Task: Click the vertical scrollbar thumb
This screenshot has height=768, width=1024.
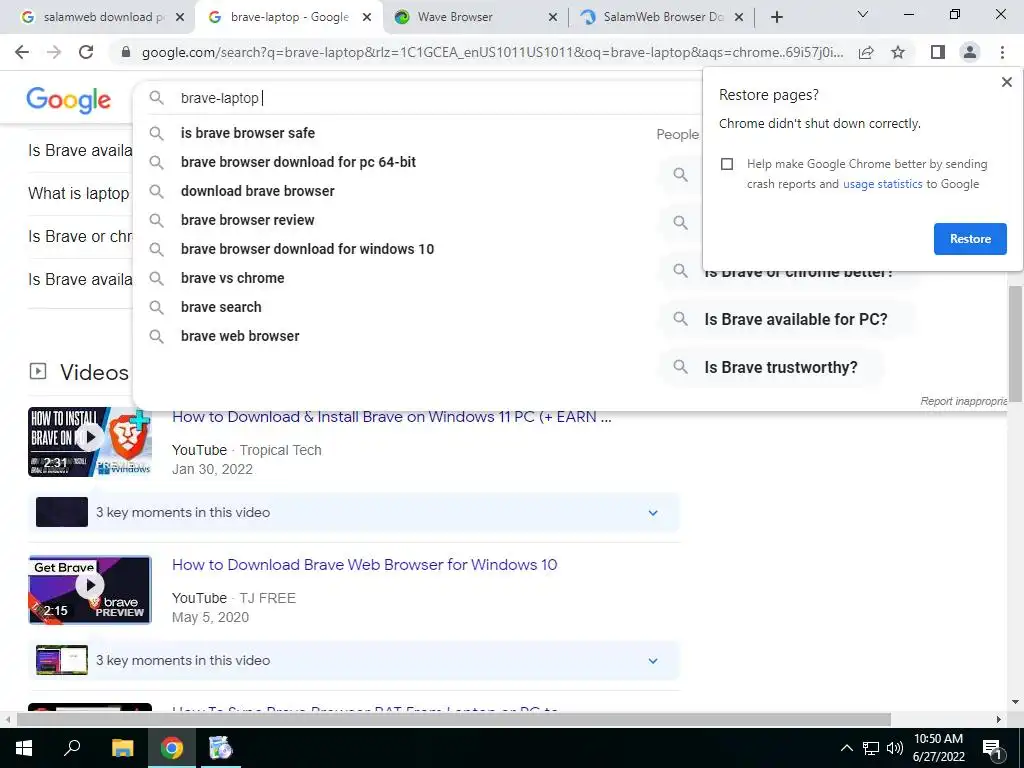Action: (x=1015, y=343)
